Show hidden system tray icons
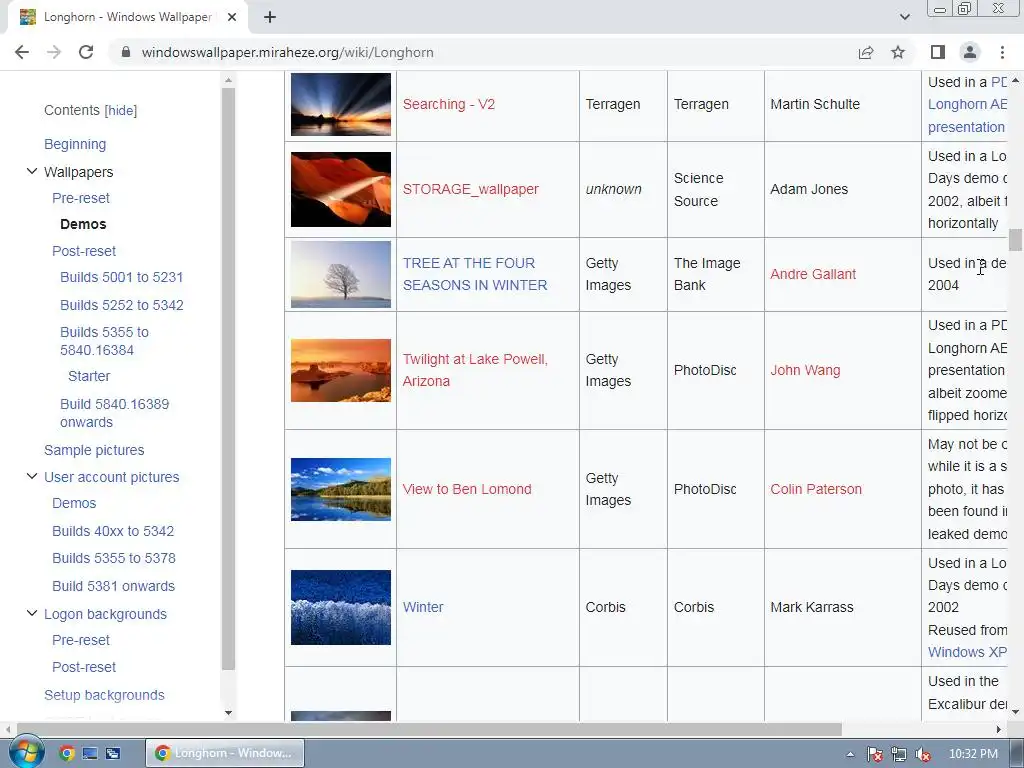 [x=850, y=754]
